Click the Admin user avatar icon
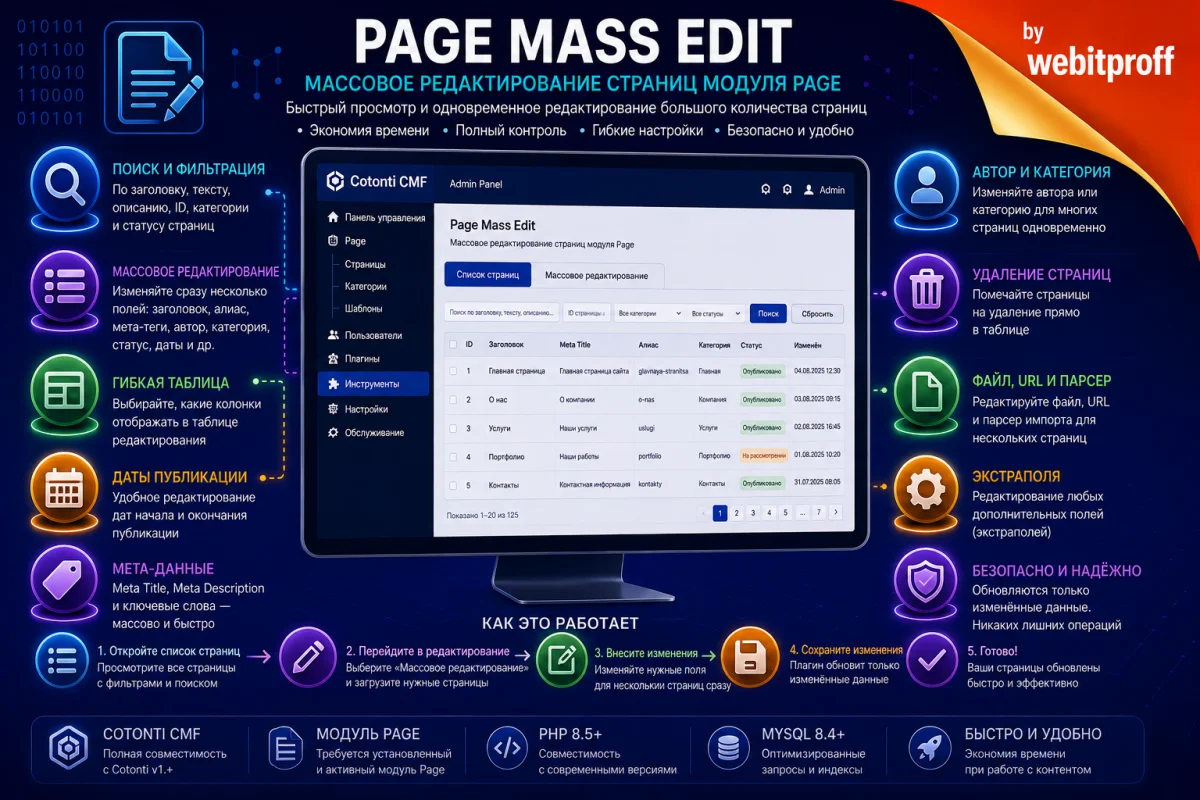Viewport: 1200px width, 800px height. coord(809,189)
